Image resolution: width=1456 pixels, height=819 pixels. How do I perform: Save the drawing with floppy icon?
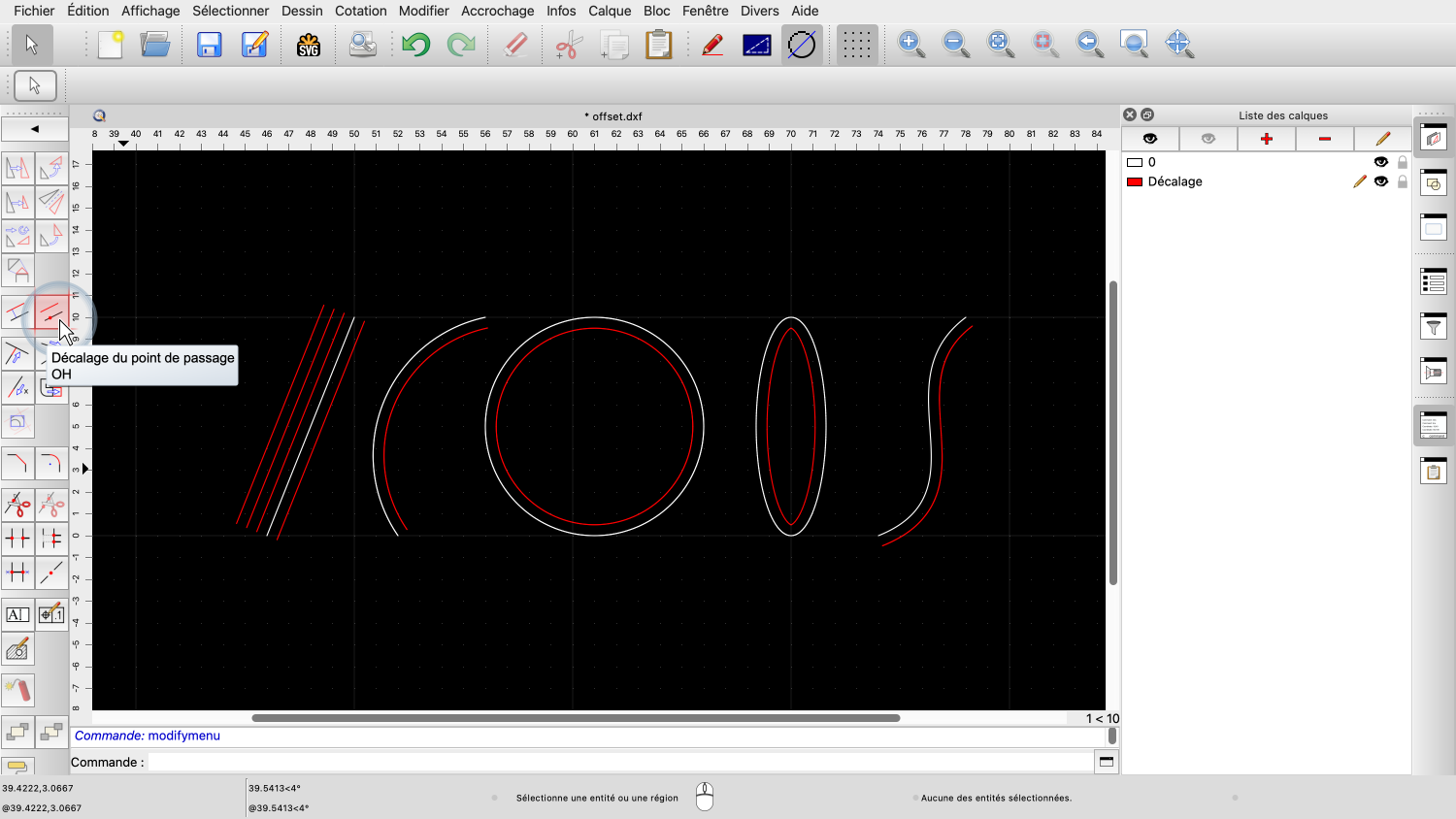(209, 44)
